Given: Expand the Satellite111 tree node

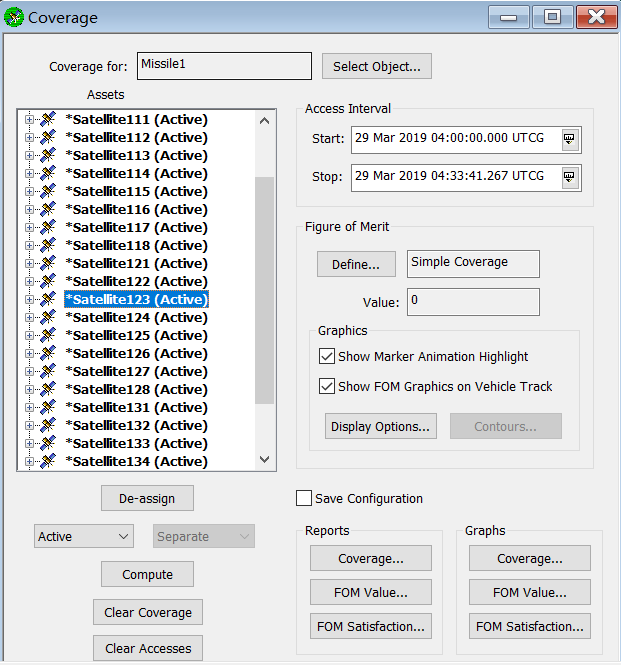Looking at the screenshot, I should (29, 120).
